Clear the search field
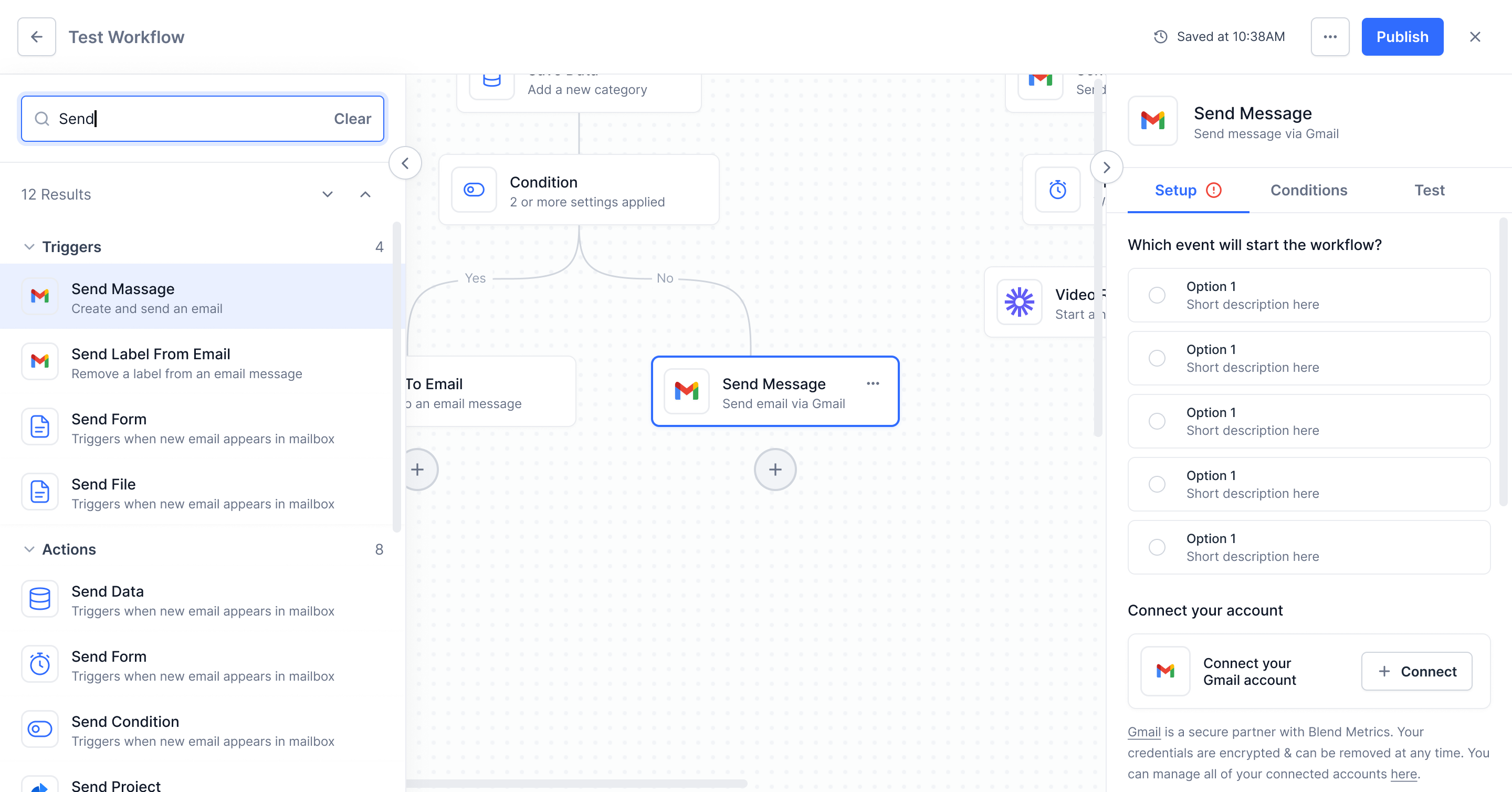This screenshot has height=792, width=1512. 352,119
